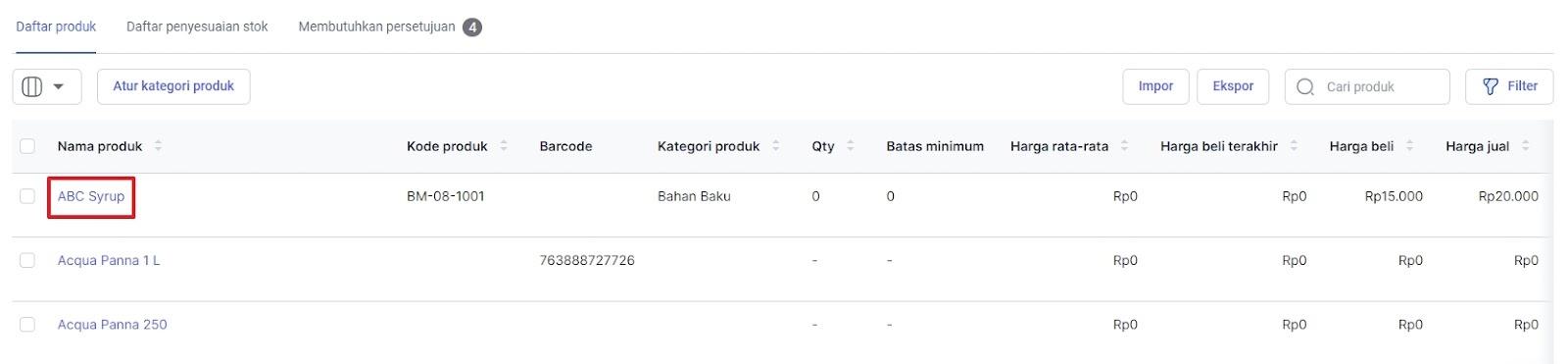Tick the ABC Syrup row checkbox
The height and width of the screenshot is (364, 1568).
(27, 196)
